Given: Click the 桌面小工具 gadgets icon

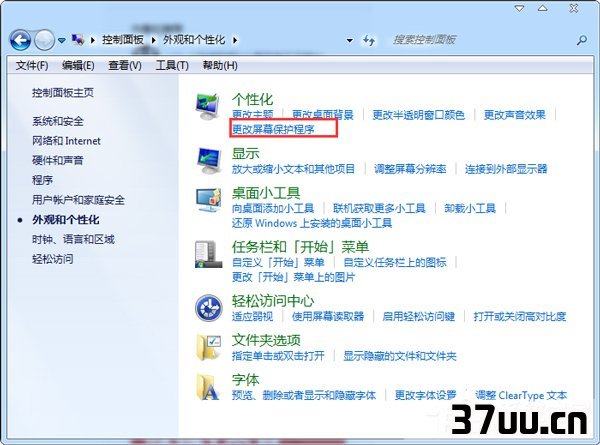Looking at the screenshot, I should [208, 200].
